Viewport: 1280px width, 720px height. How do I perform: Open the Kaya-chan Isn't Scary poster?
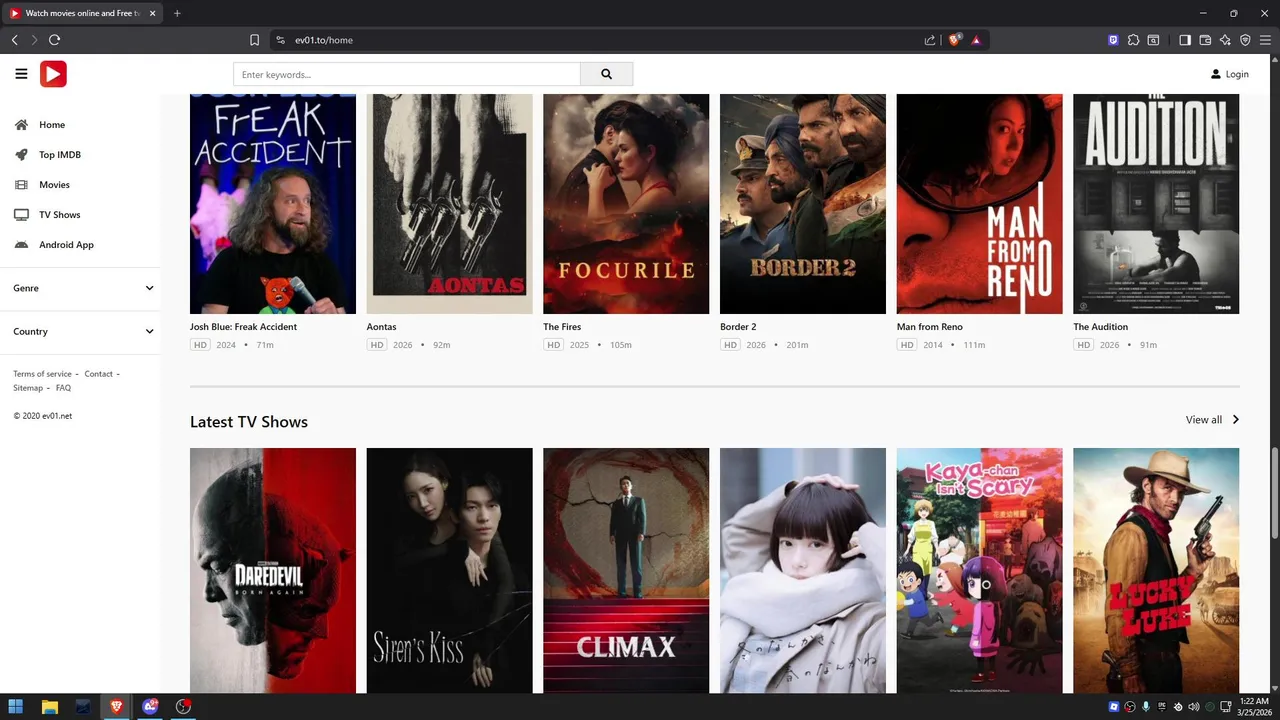[979, 571]
